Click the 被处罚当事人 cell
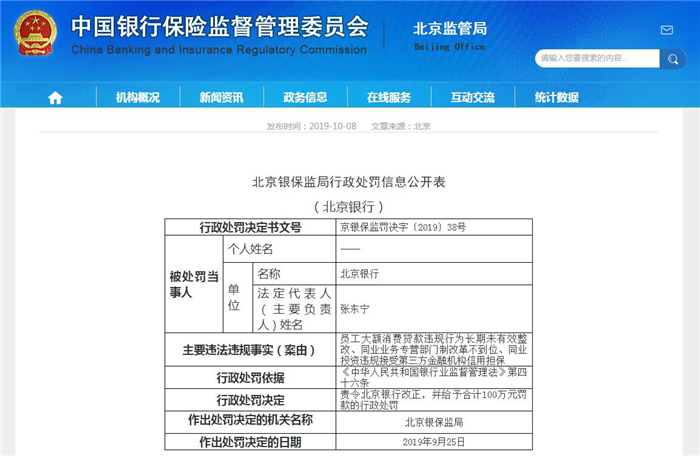This screenshot has width=700, height=456. coord(194,284)
